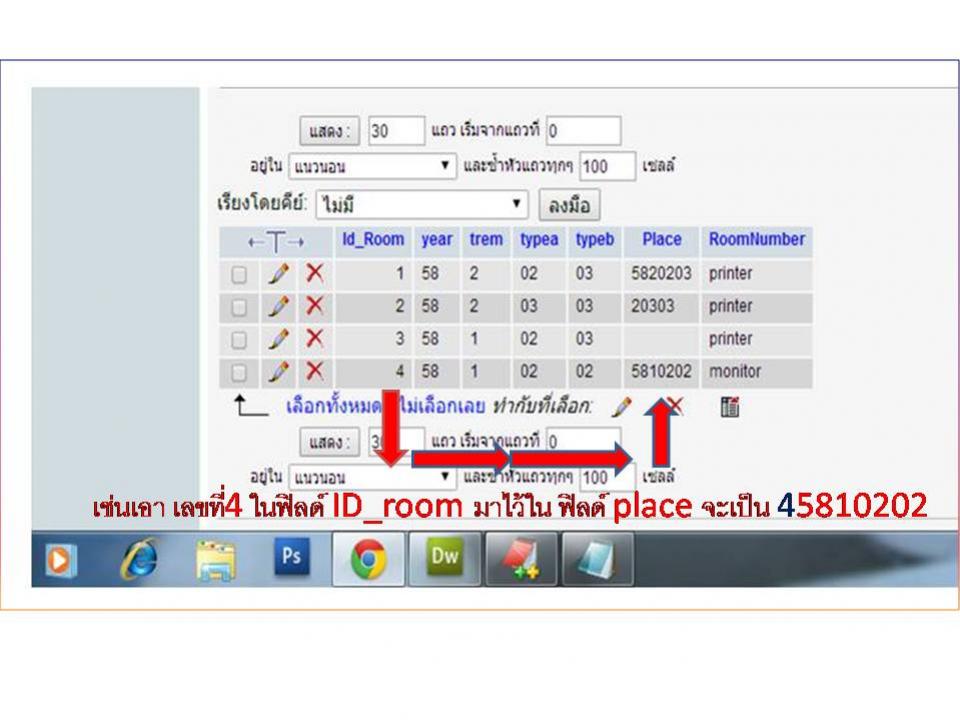This screenshot has width=960, height=720.
Task: Edit row with Id_Room 3 using pencil
Action: pyautogui.click(x=279, y=339)
